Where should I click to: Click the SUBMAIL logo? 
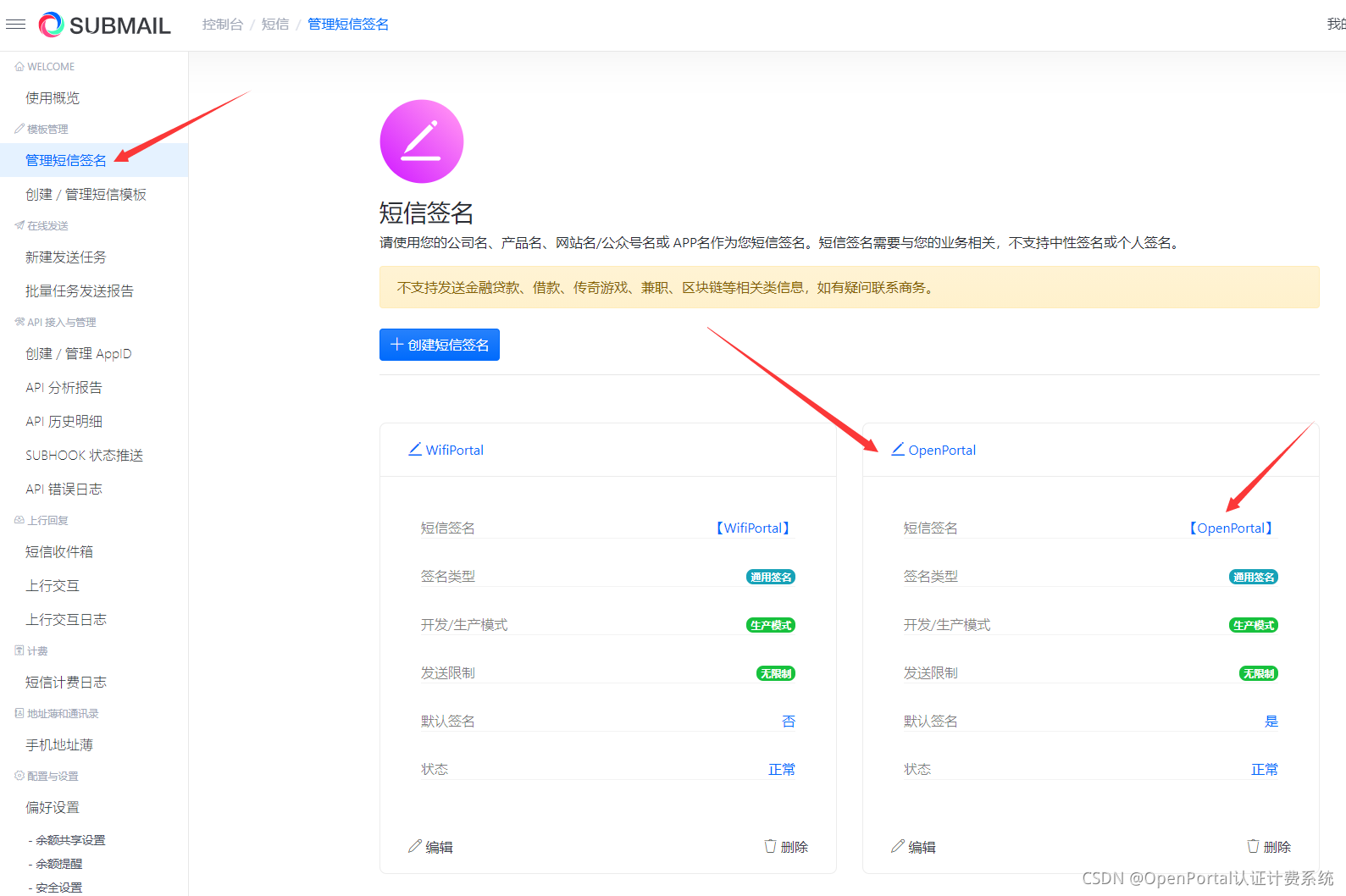[x=105, y=25]
